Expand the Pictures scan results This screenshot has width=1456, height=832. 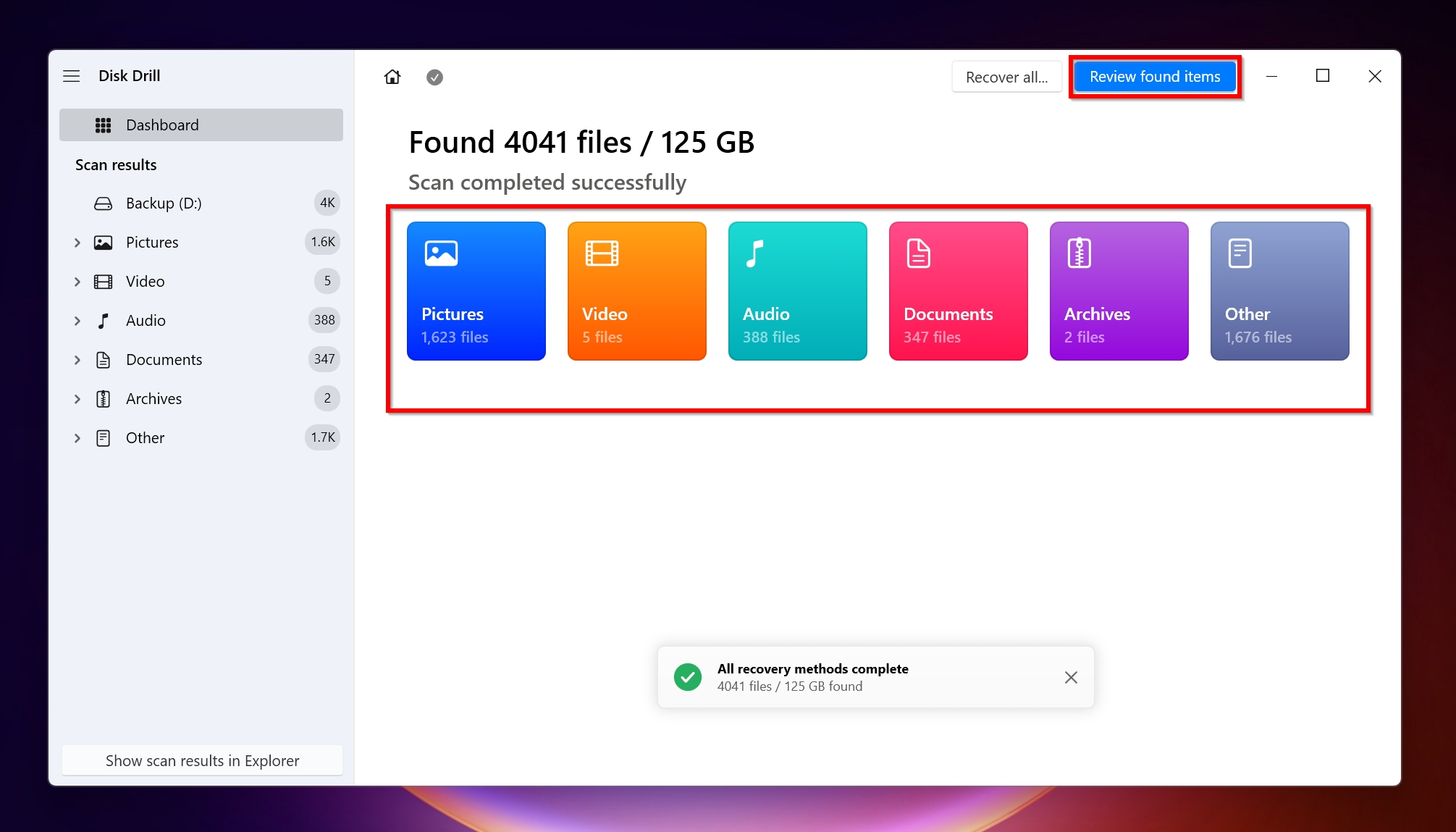tap(78, 242)
